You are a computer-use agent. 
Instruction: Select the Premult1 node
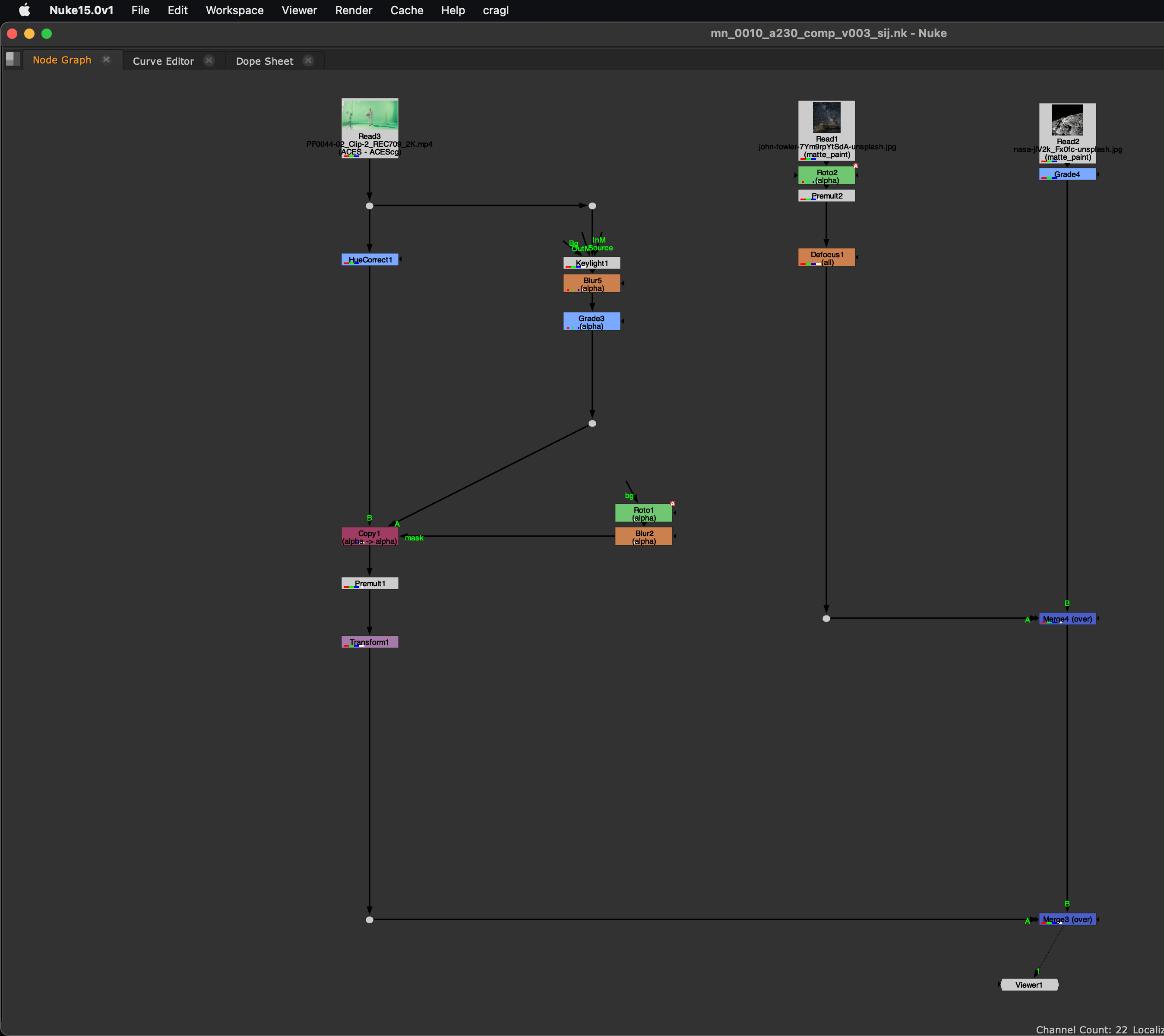coord(369,583)
